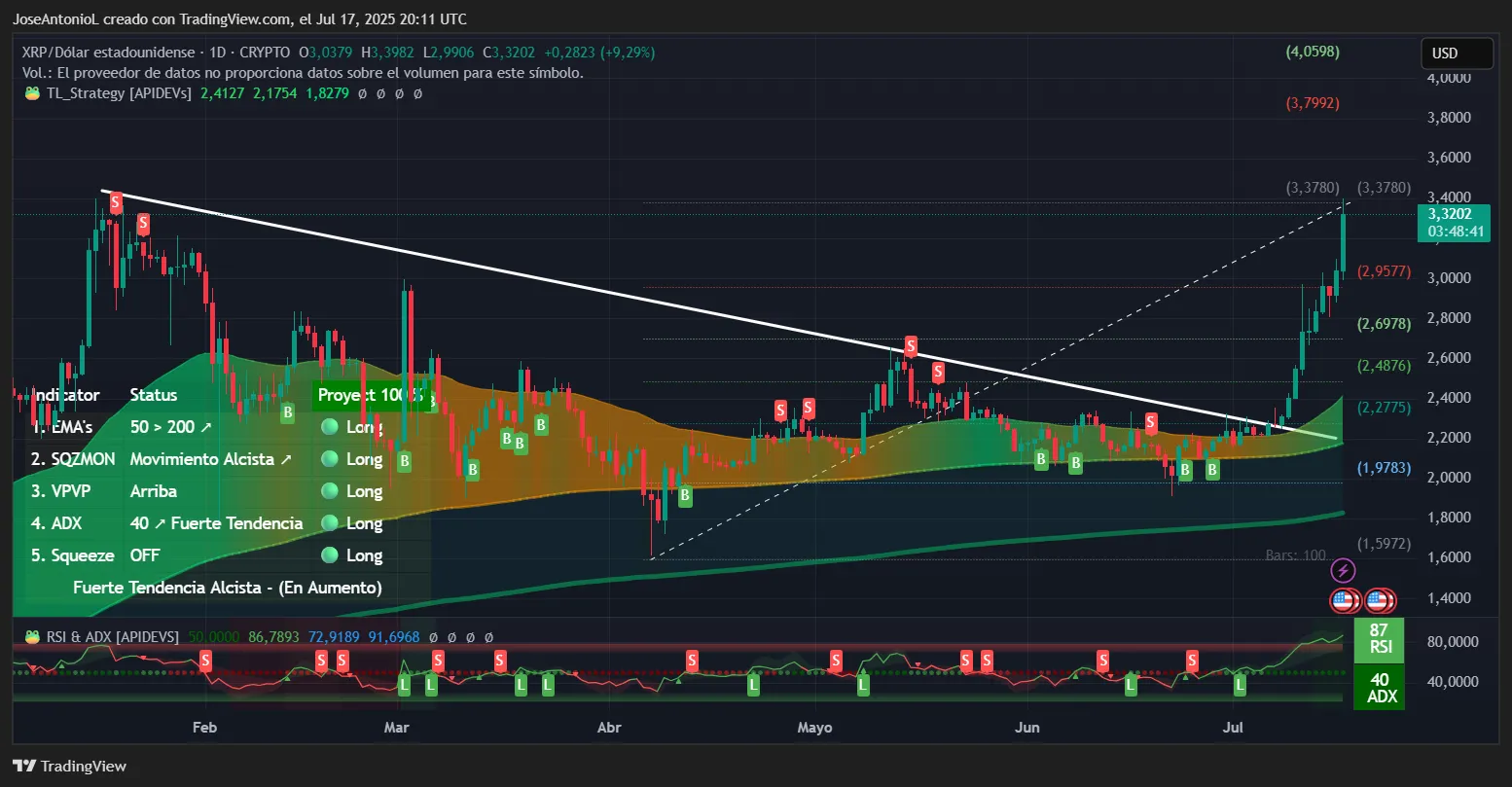
Task: Expand the TL_Strategy [APIDEVs] indicator legend
Action: 119,93
